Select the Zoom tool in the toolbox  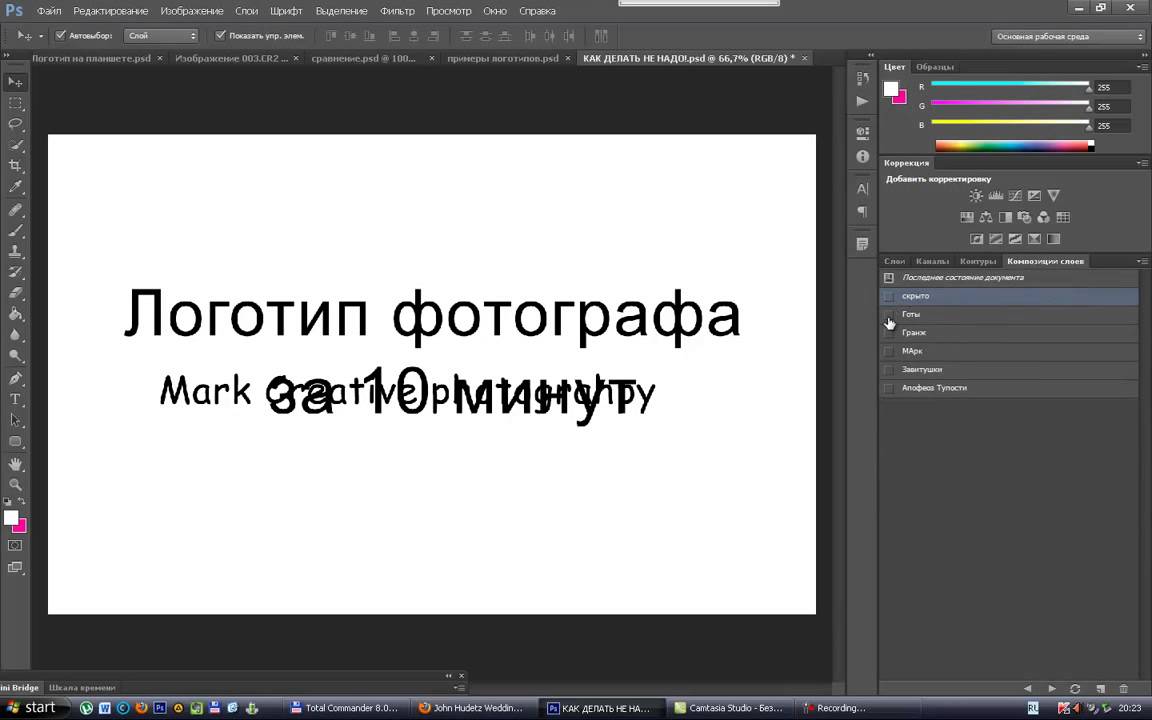tap(15, 485)
